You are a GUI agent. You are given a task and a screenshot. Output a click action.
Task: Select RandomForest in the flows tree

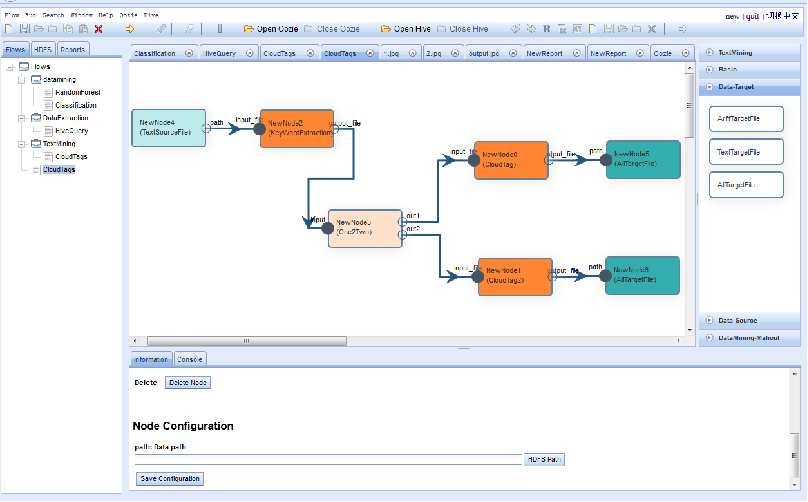click(x=78, y=93)
